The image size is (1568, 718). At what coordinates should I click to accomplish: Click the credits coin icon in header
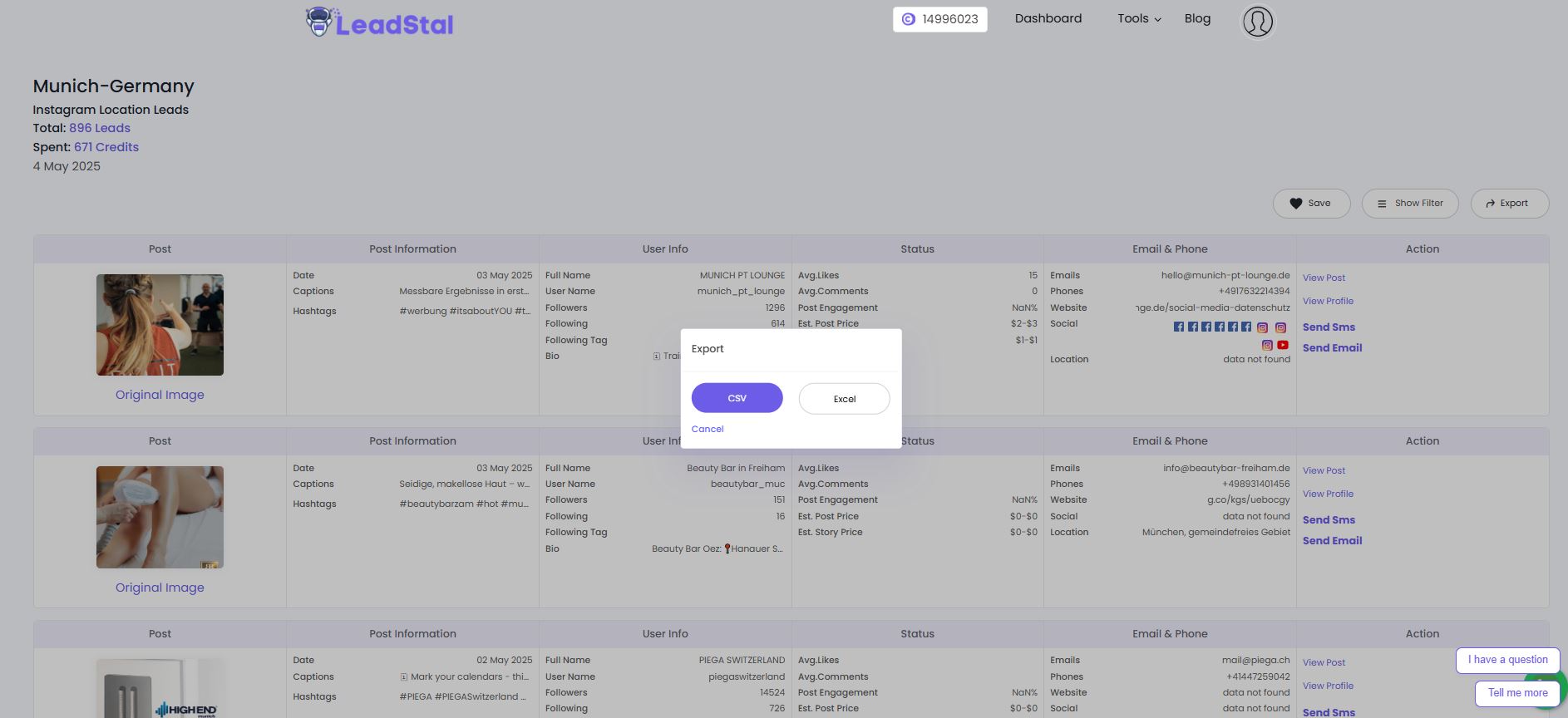point(908,19)
